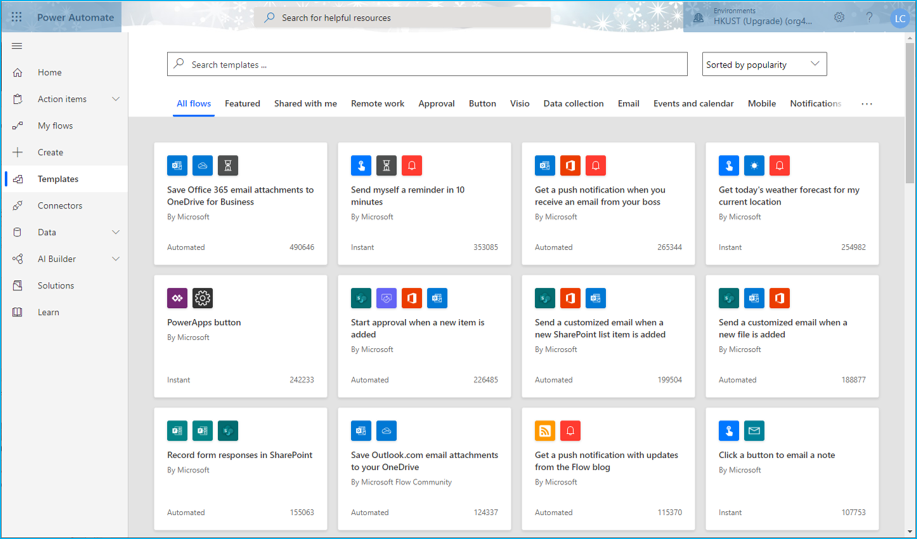
Task: Click the AI Builder icon
Action: pyautogui.click(x=18, y=258)
